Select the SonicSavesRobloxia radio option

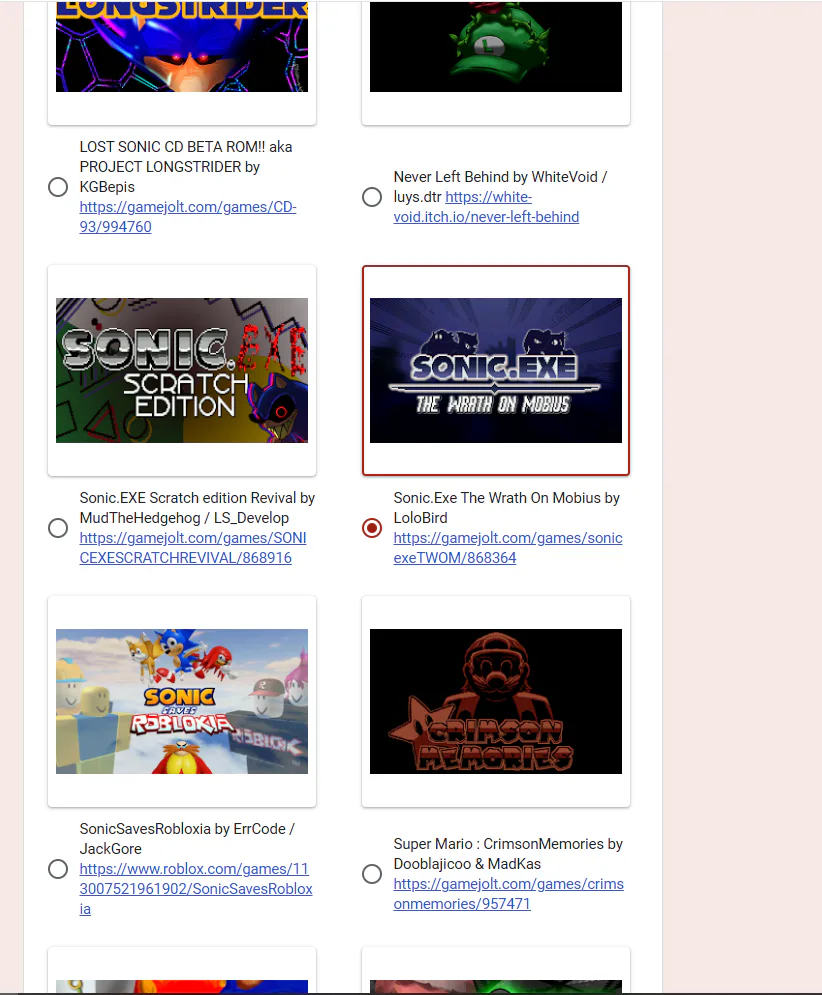click(58, 869)
